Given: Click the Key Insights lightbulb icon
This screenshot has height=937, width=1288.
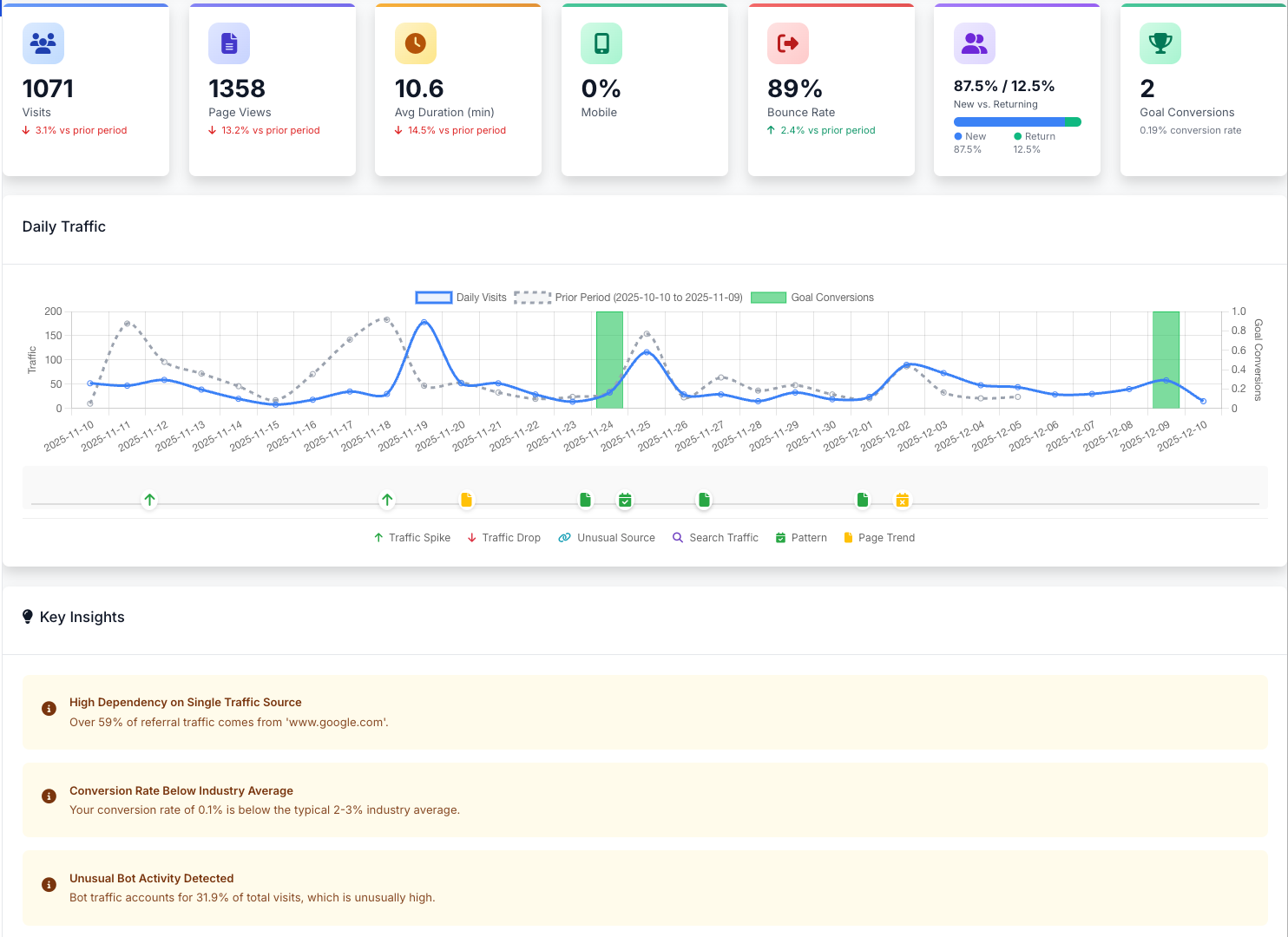Looking at the screenshot, I should coord(28,617).
